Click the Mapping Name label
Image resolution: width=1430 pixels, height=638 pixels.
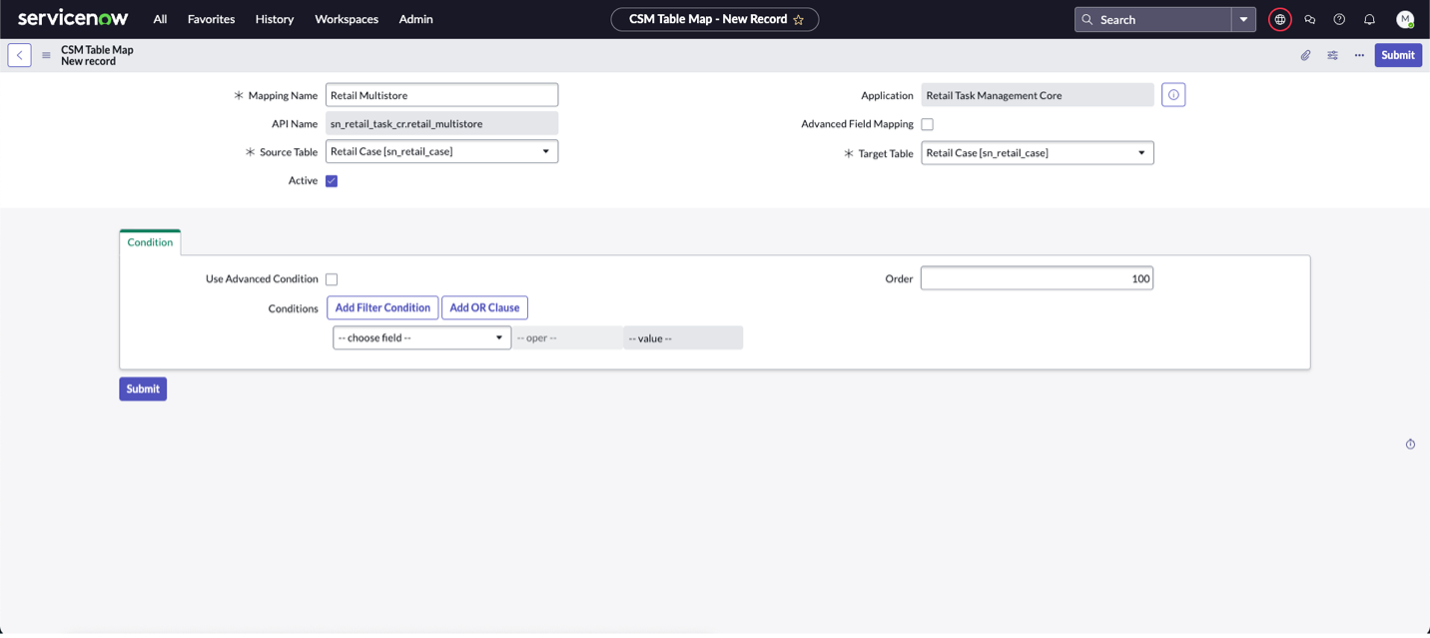(283, 96)
